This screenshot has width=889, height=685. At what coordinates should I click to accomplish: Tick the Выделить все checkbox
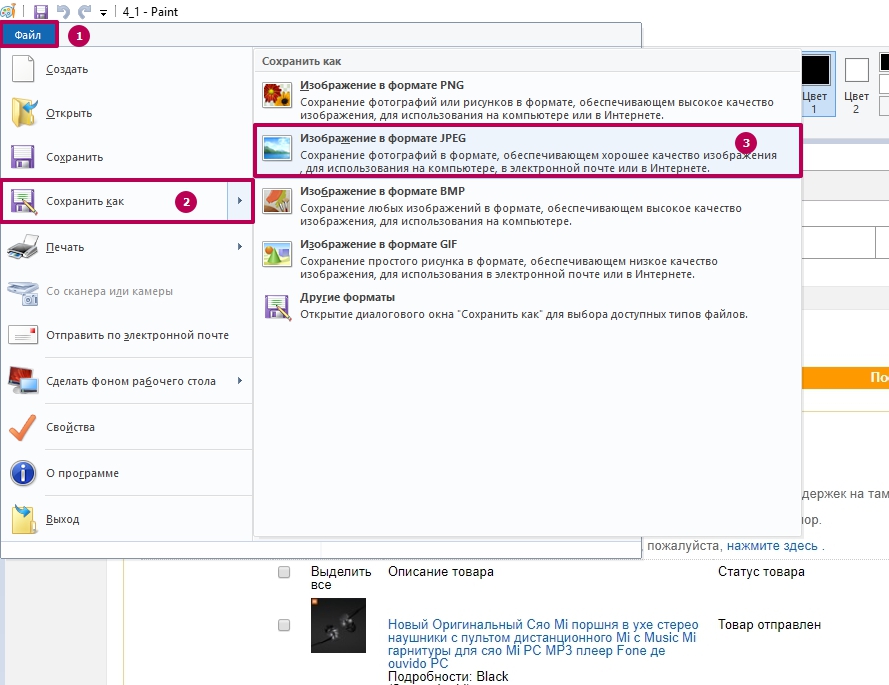(284, 572)
